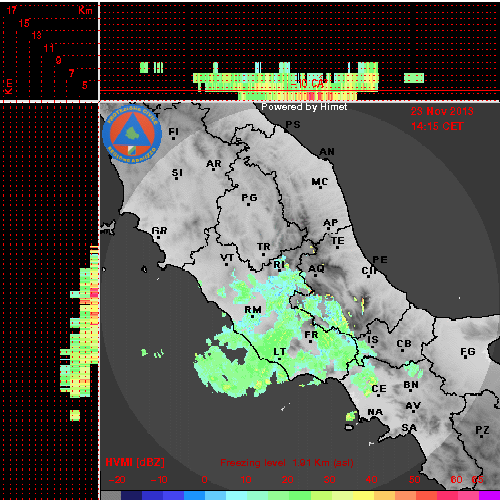The width and height of the screenshot is (500, 500).
Task: Select the date text "23 Nov 2013"
Action: pos(442,111)
